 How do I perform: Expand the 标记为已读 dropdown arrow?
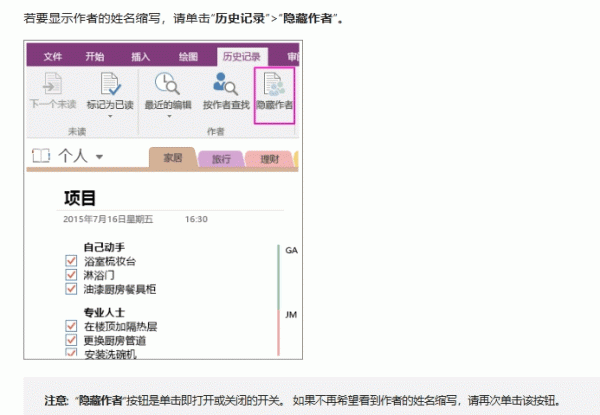[x=110, y=116]
